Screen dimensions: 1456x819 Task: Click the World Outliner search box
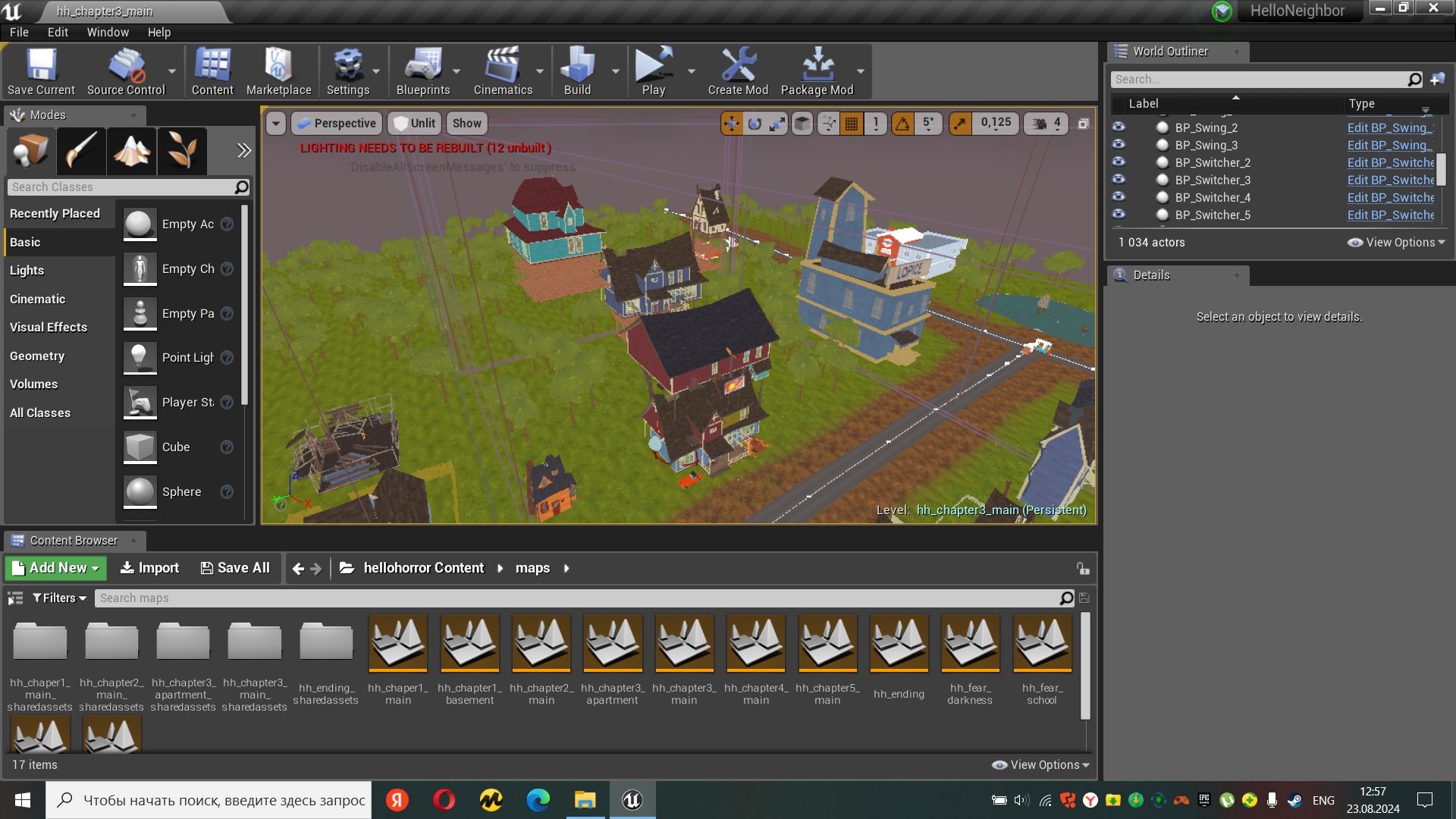pyautogui.click(x=1267, y=80)
